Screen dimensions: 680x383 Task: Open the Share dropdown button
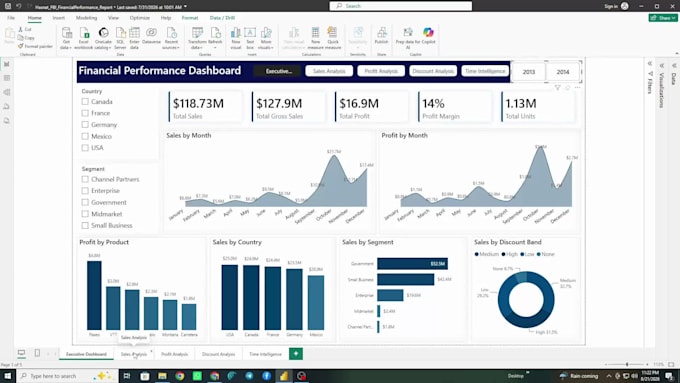point(663,18)
